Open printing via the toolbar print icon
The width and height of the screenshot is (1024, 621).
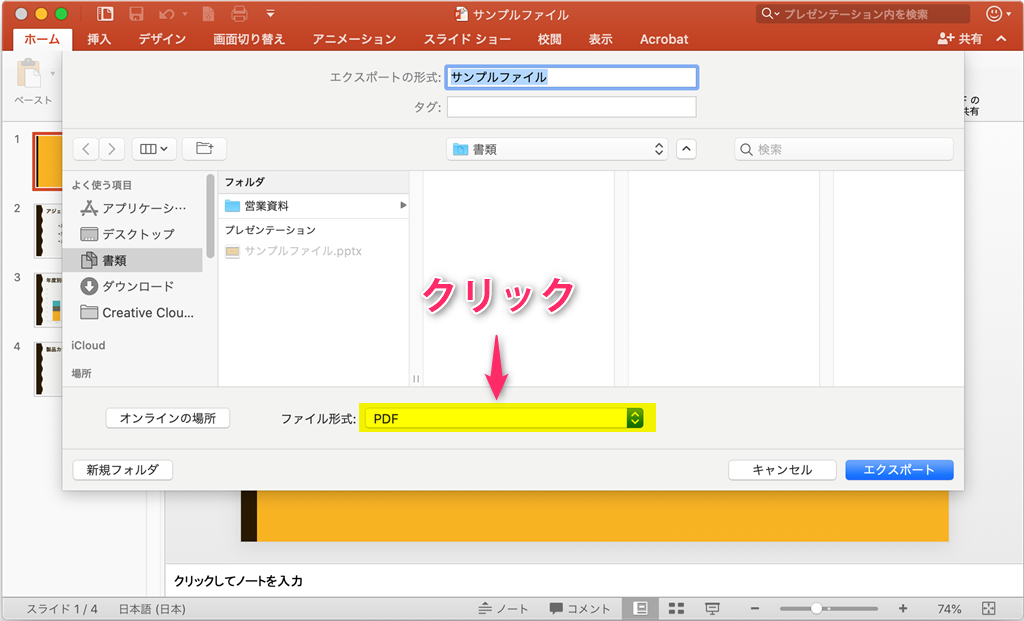point(239,13)
